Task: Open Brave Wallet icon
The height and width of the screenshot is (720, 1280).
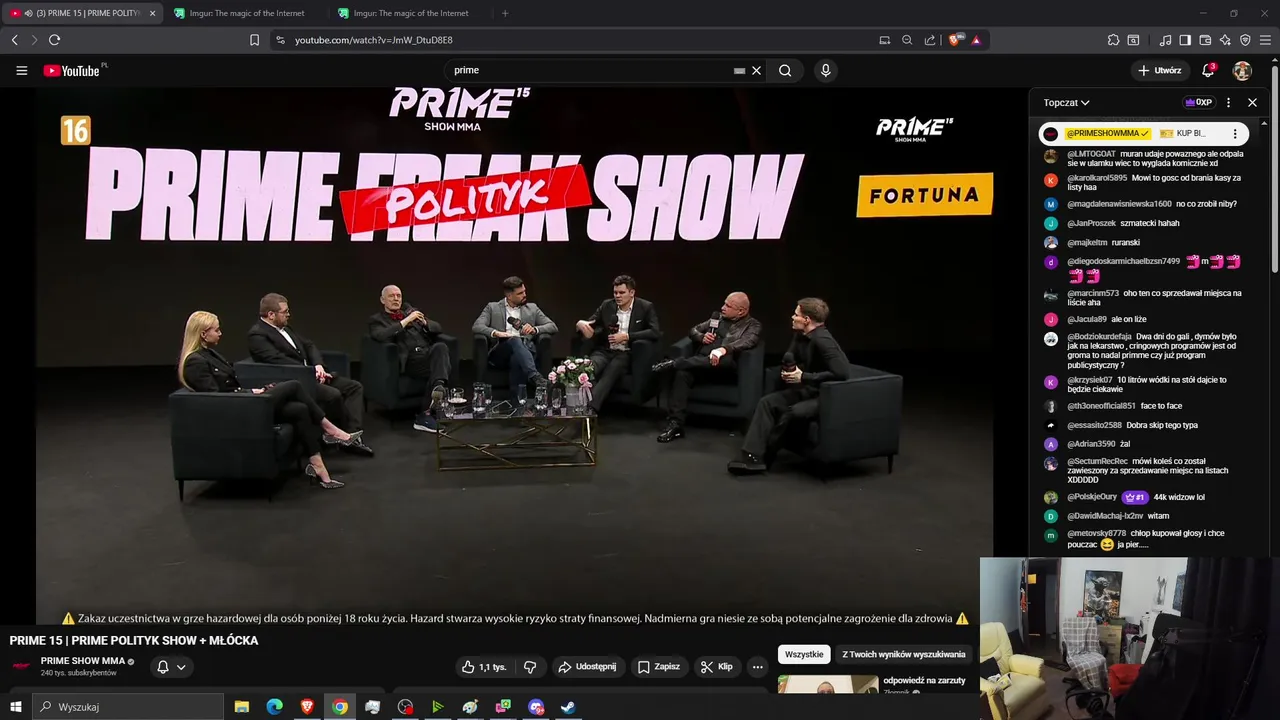Action: click(x=1205, y=40)
